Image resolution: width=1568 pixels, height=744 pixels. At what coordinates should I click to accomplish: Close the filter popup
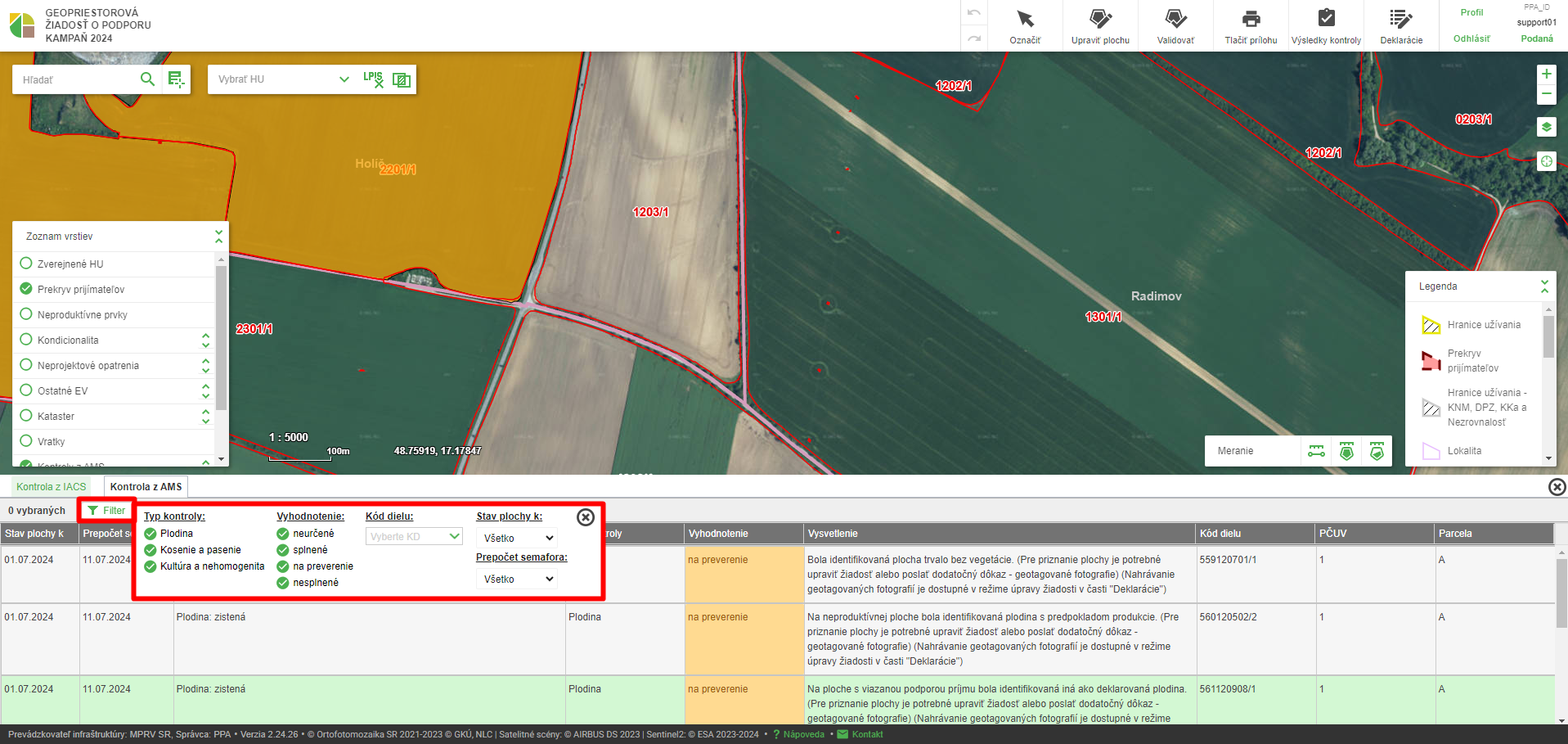tap(586, 517)
